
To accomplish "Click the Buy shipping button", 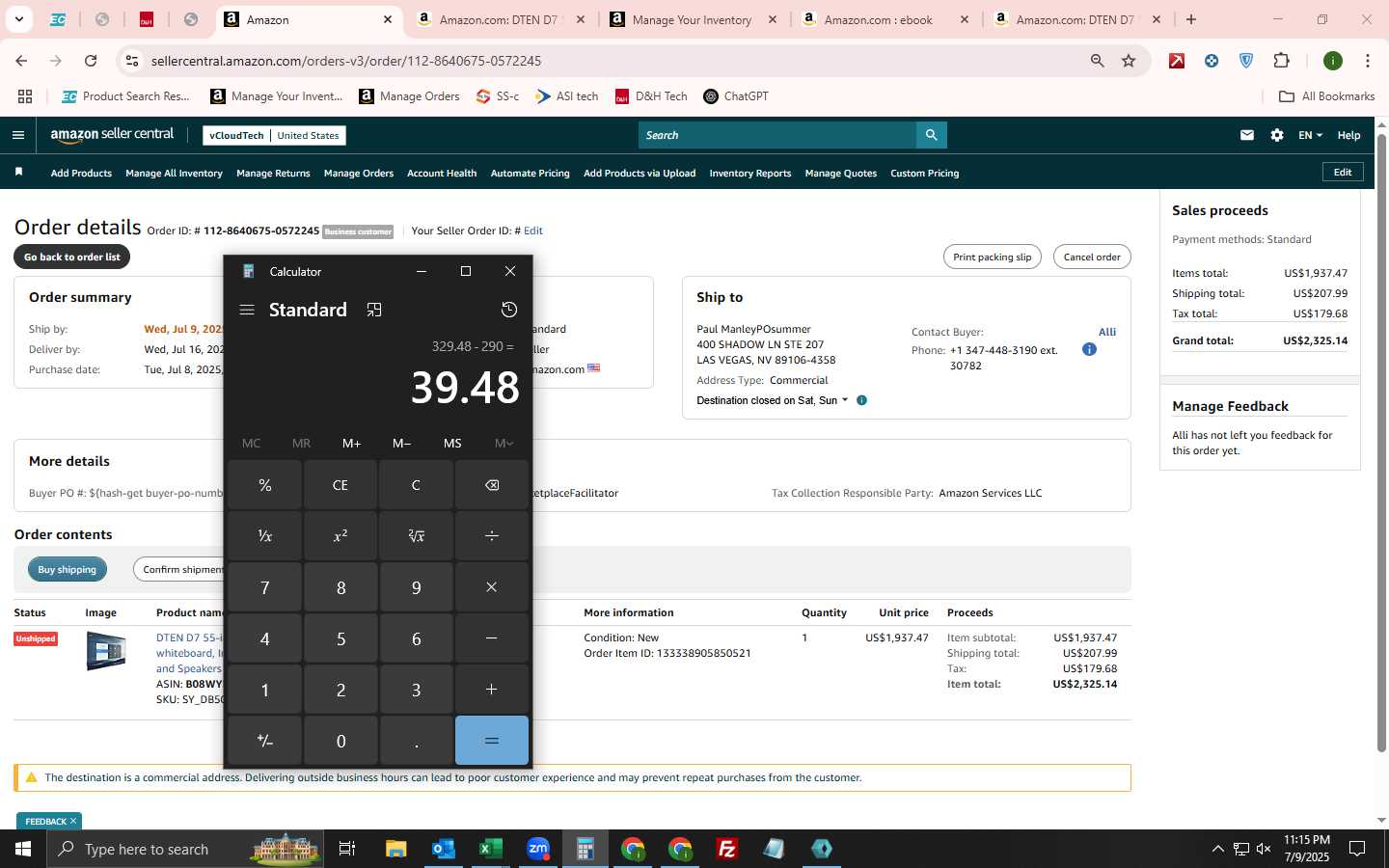I will click(68, 569).
